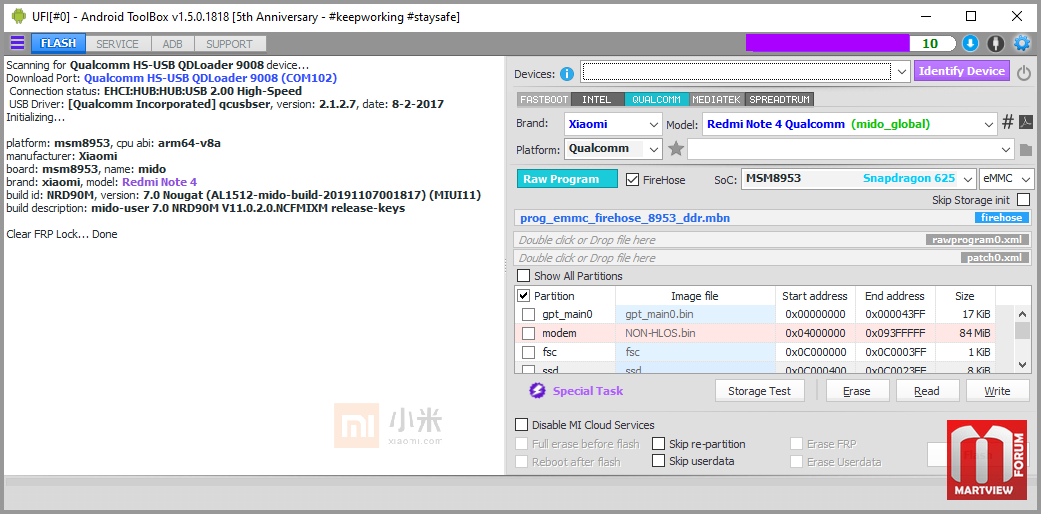
Task: Click the power icon beside Identify Device
Action: [1024, 72]
